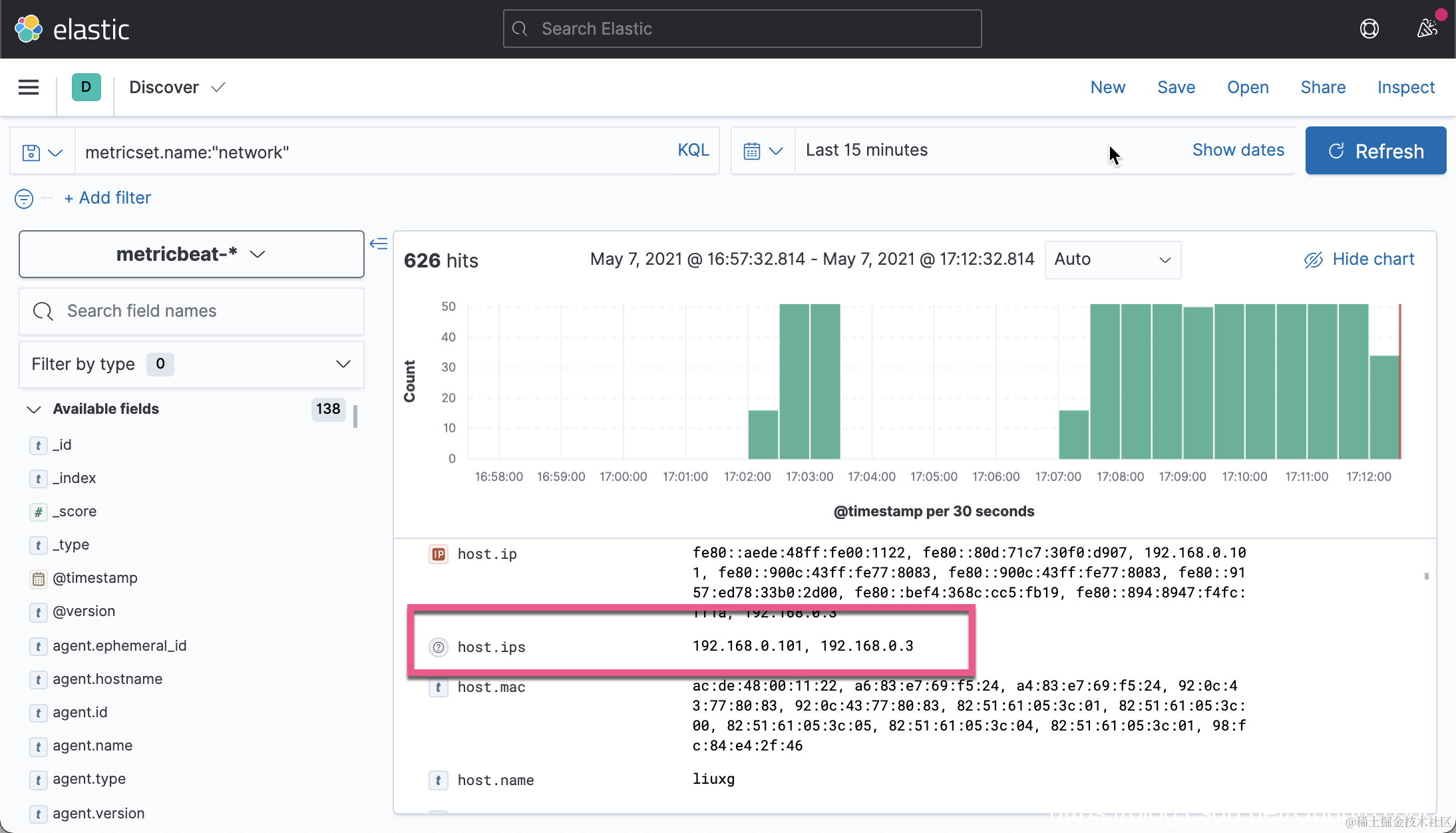Screen dimensions: 1456x833
Task: Collapse the field sidebar arrow icon
Action: click(x=379, y=244)
